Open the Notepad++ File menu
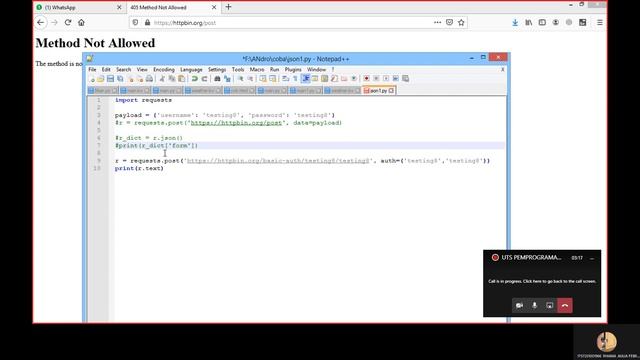The image size is (640, 360). [92, 70]
